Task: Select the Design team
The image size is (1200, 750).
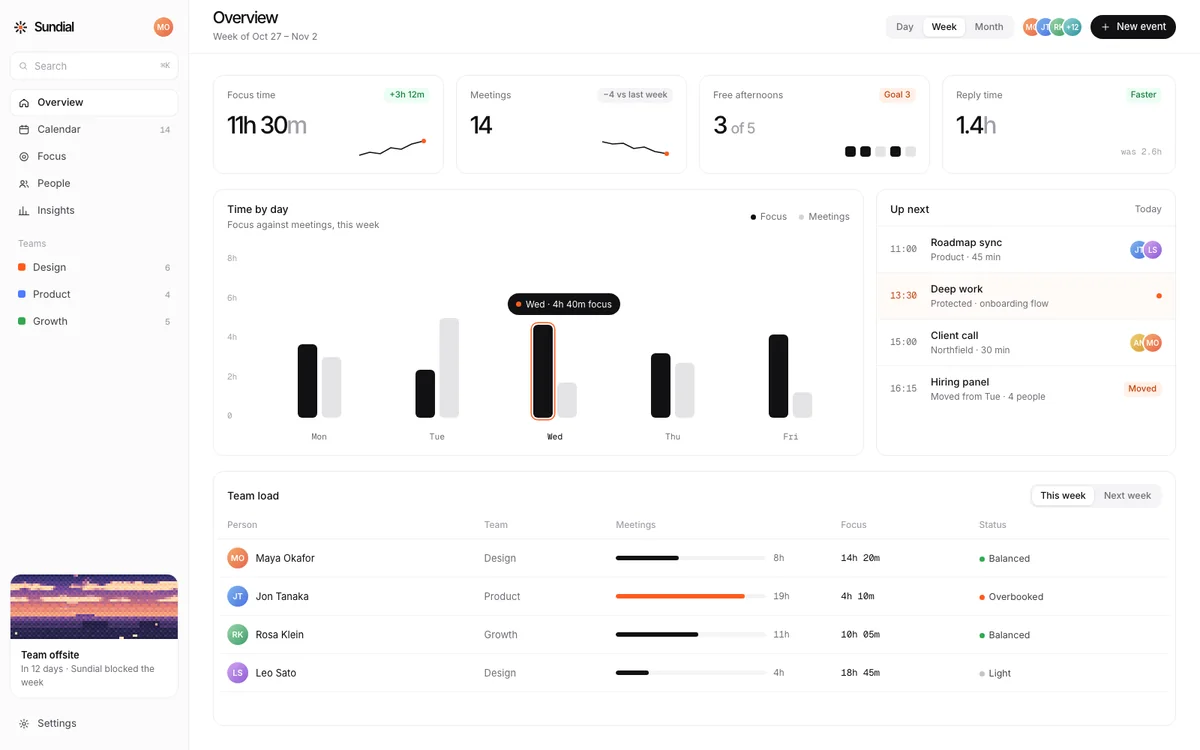Action: tap(94, 268)
